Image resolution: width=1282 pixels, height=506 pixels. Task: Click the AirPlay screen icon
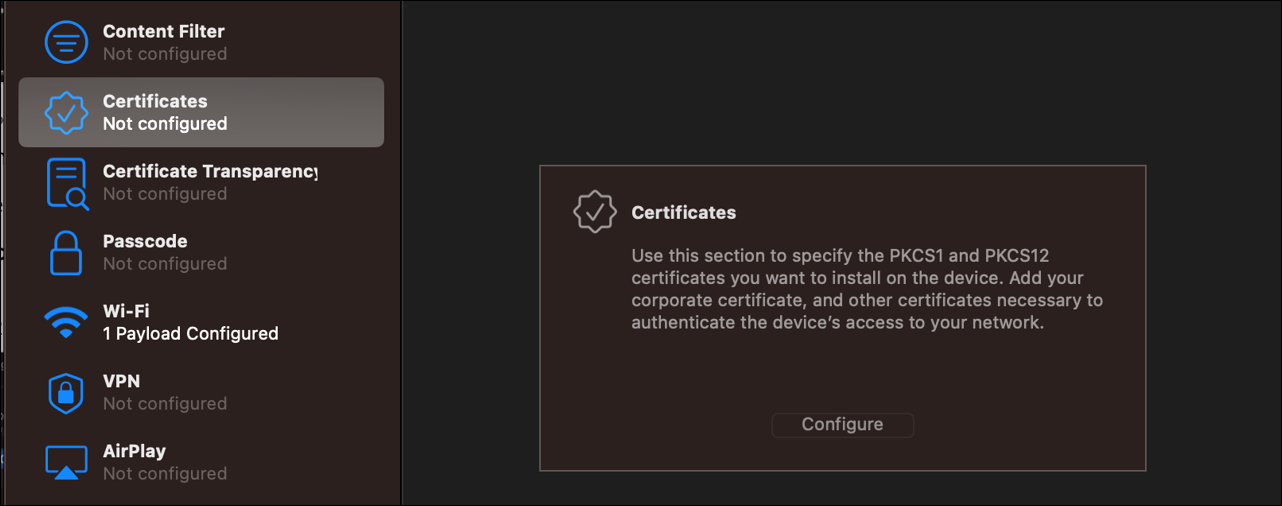[x=66, y=462]
